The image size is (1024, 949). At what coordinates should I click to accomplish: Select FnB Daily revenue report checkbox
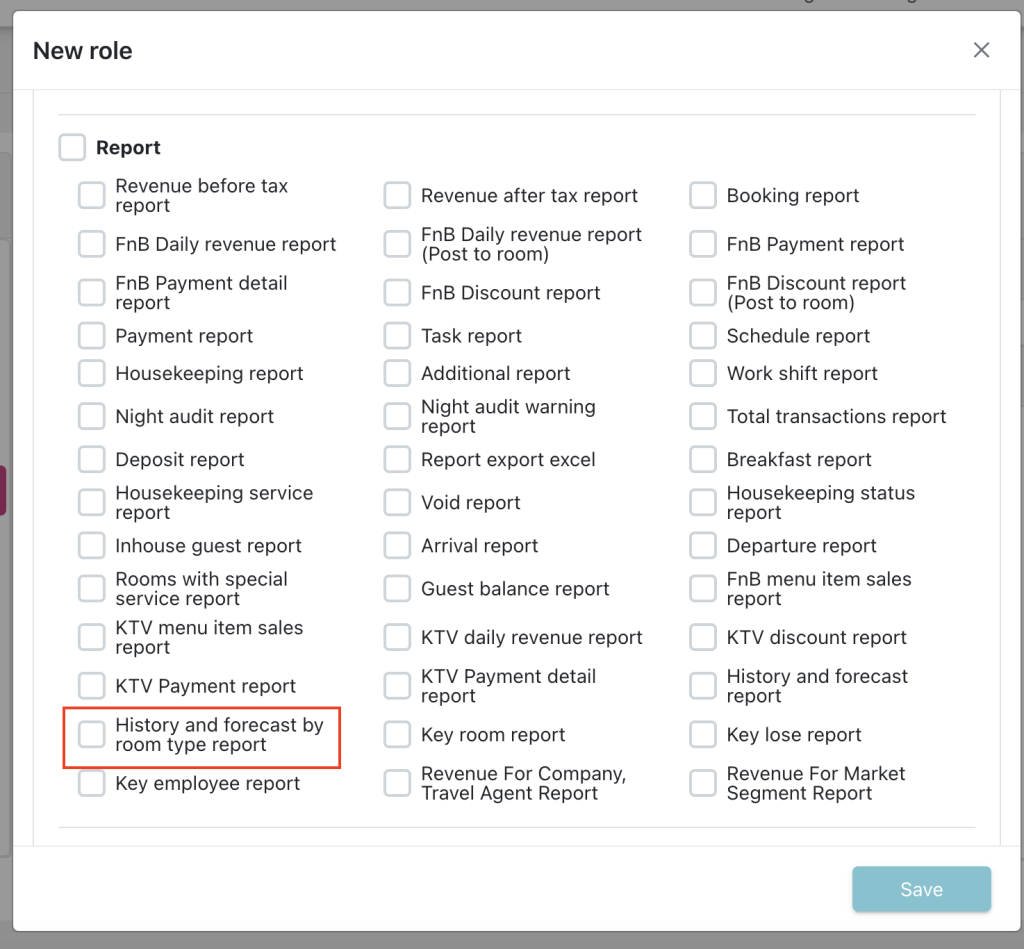pos(92,244)
